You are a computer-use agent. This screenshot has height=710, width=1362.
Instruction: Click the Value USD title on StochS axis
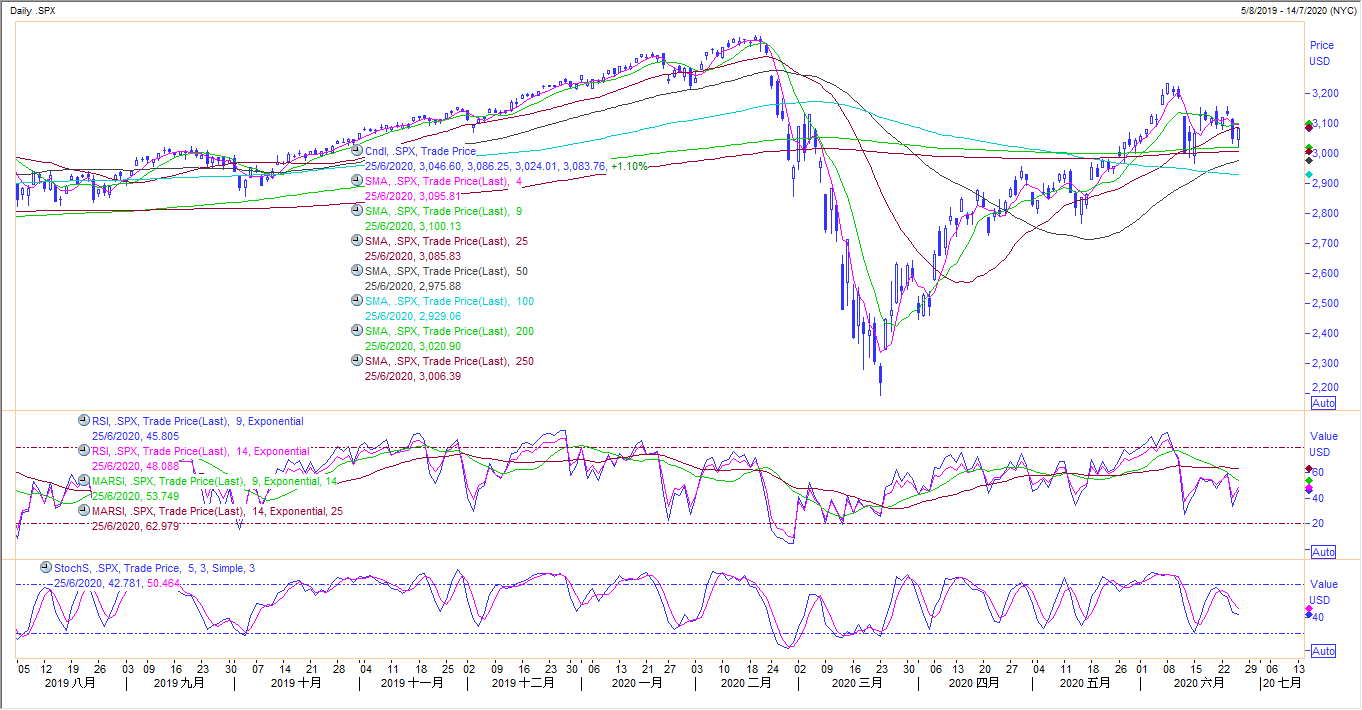pos(1323,591)
